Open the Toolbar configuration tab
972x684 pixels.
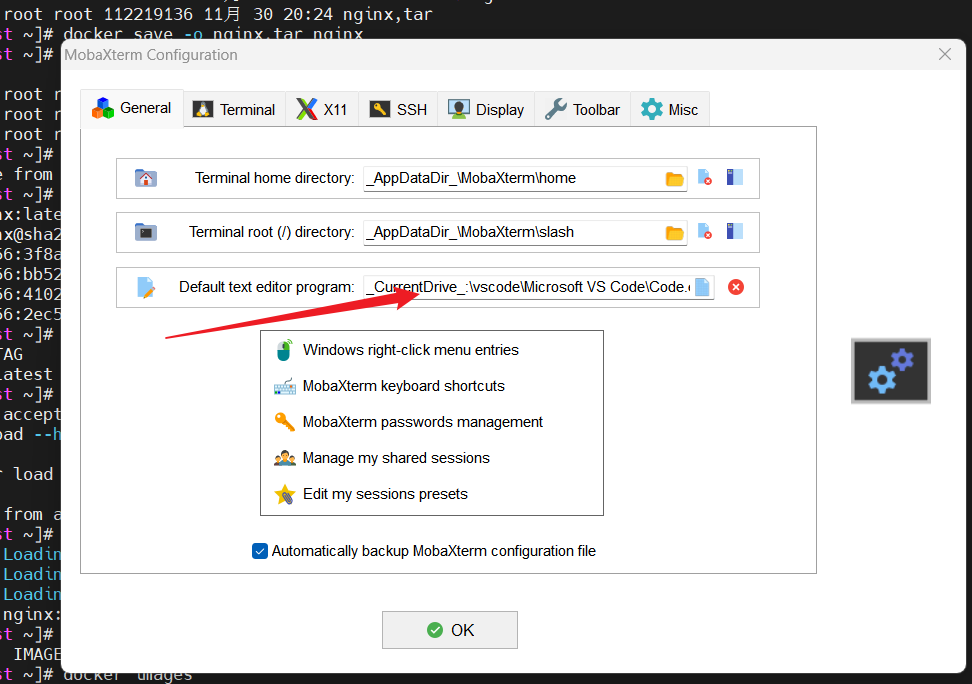pos(583,110)
